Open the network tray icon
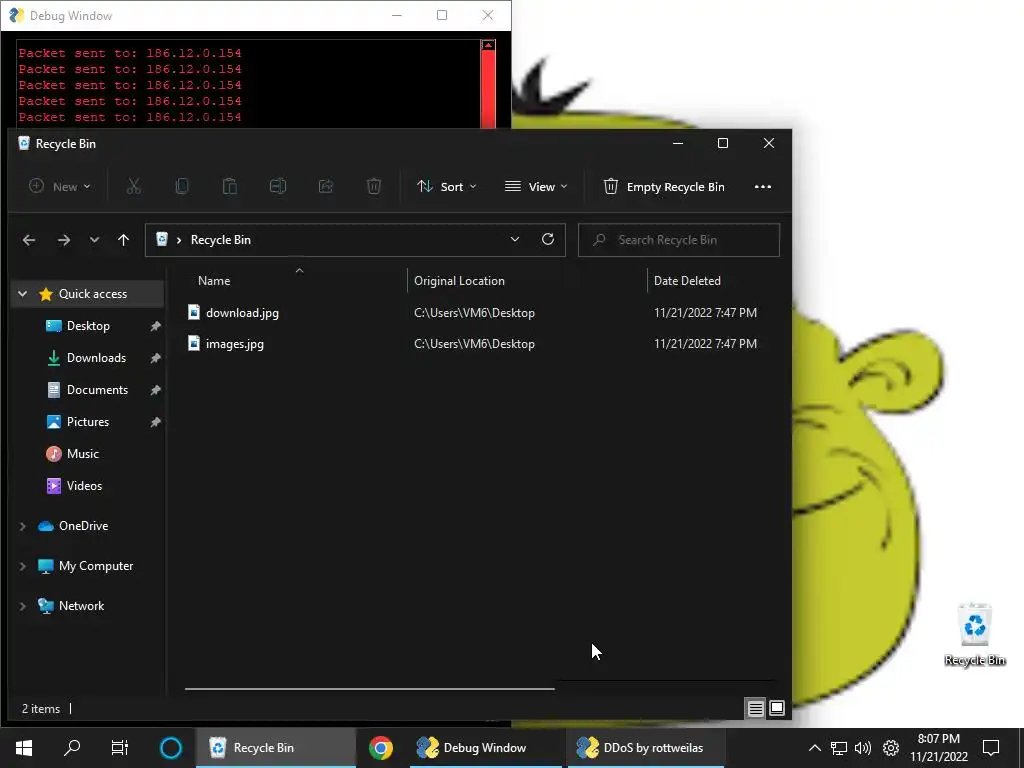Screen dimensions: 1024x768 pyautogui.click(x=839, y=748)
